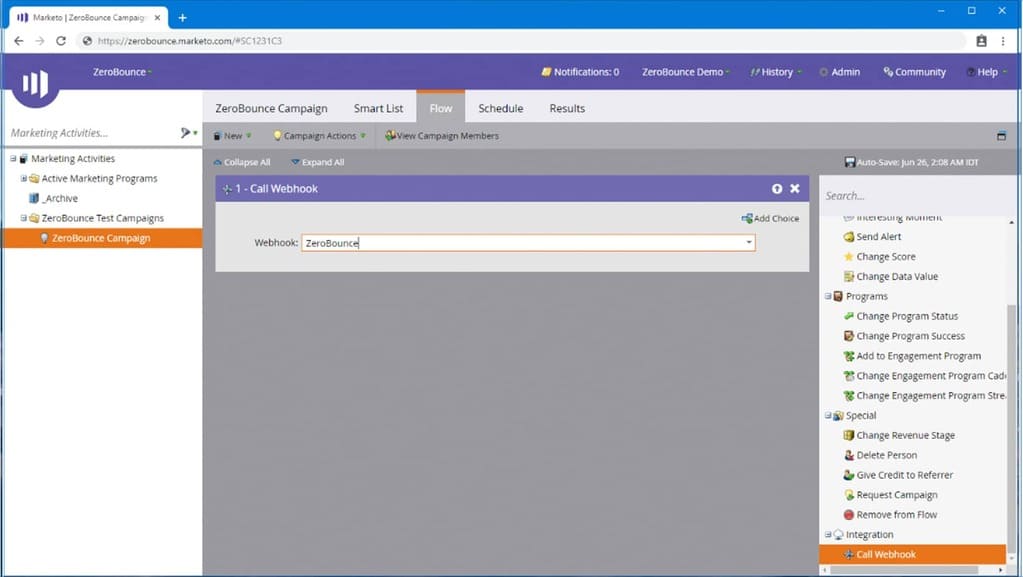The image size is (1023, 577).
Task: Open the History menu
Action: (775, 72)
